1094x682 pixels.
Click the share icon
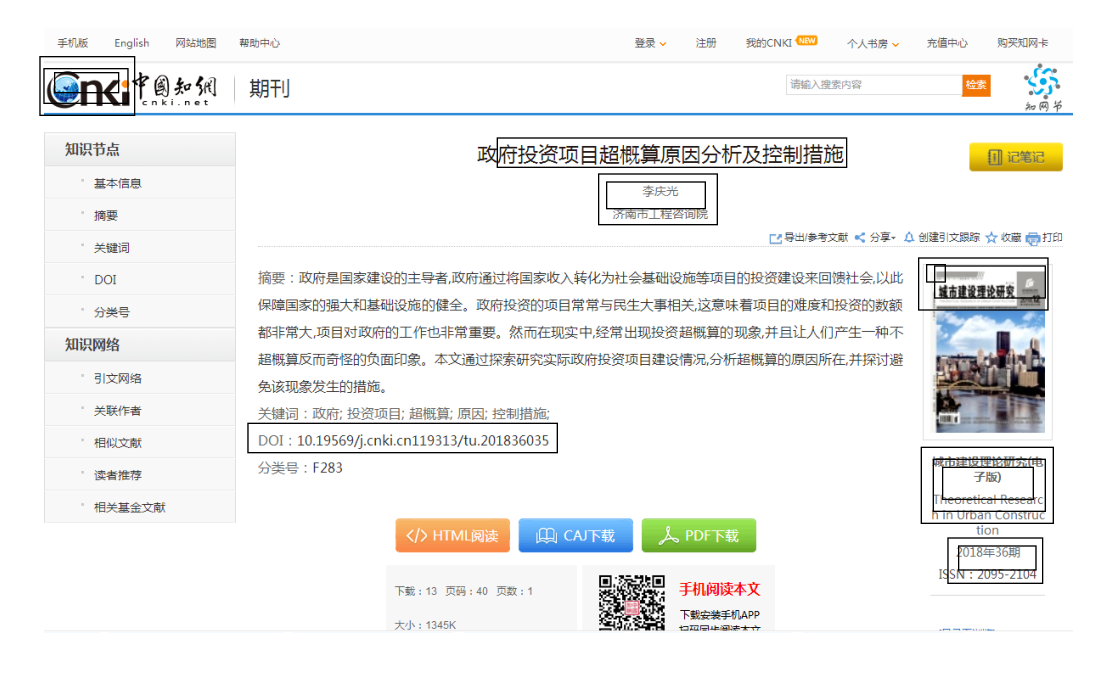pos(860,238)
